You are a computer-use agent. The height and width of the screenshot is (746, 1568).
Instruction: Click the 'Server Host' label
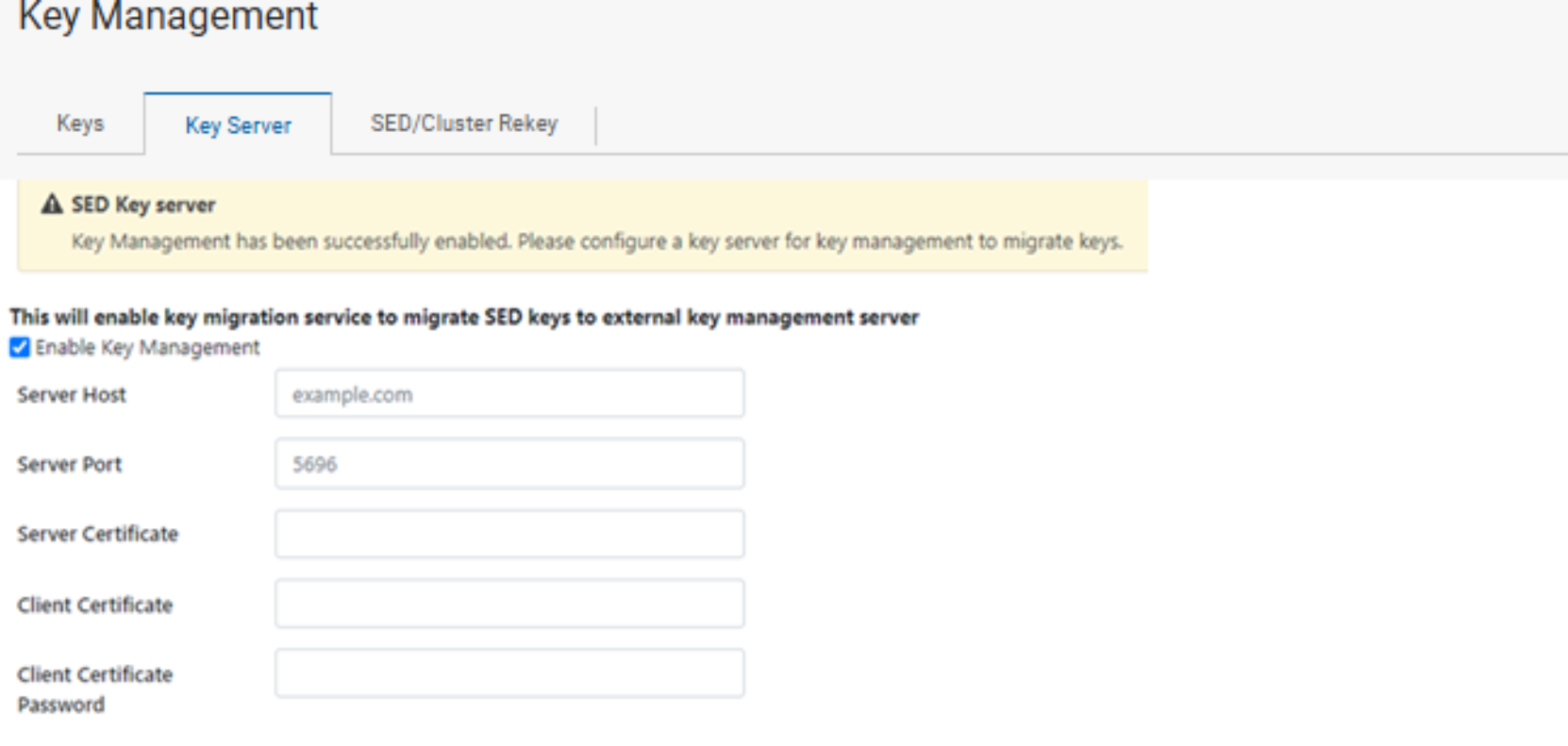(72, 394)
